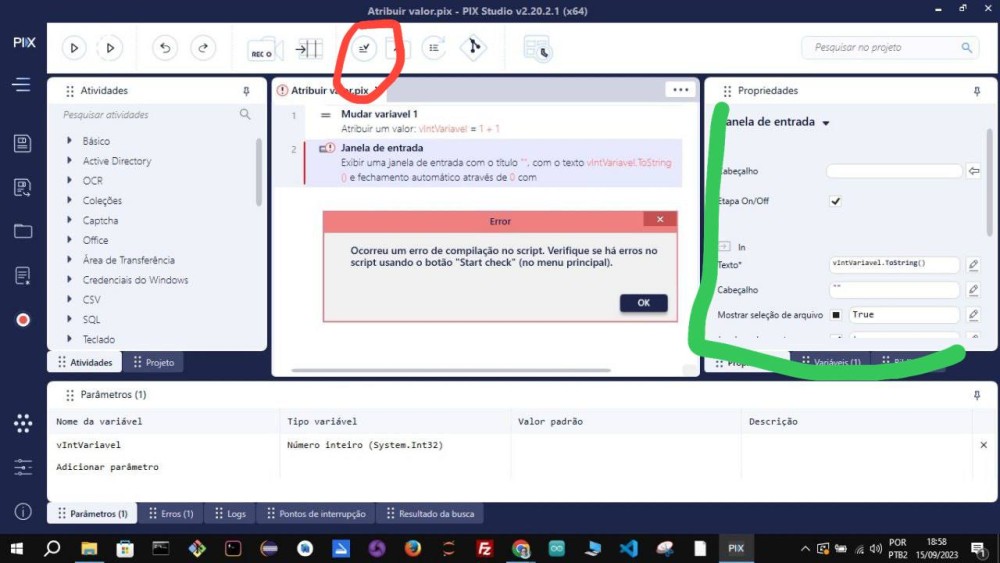Click the Texto* vIntVariavel.ToString() field
The image size is (1000, 563).
[x=894, y=264]
